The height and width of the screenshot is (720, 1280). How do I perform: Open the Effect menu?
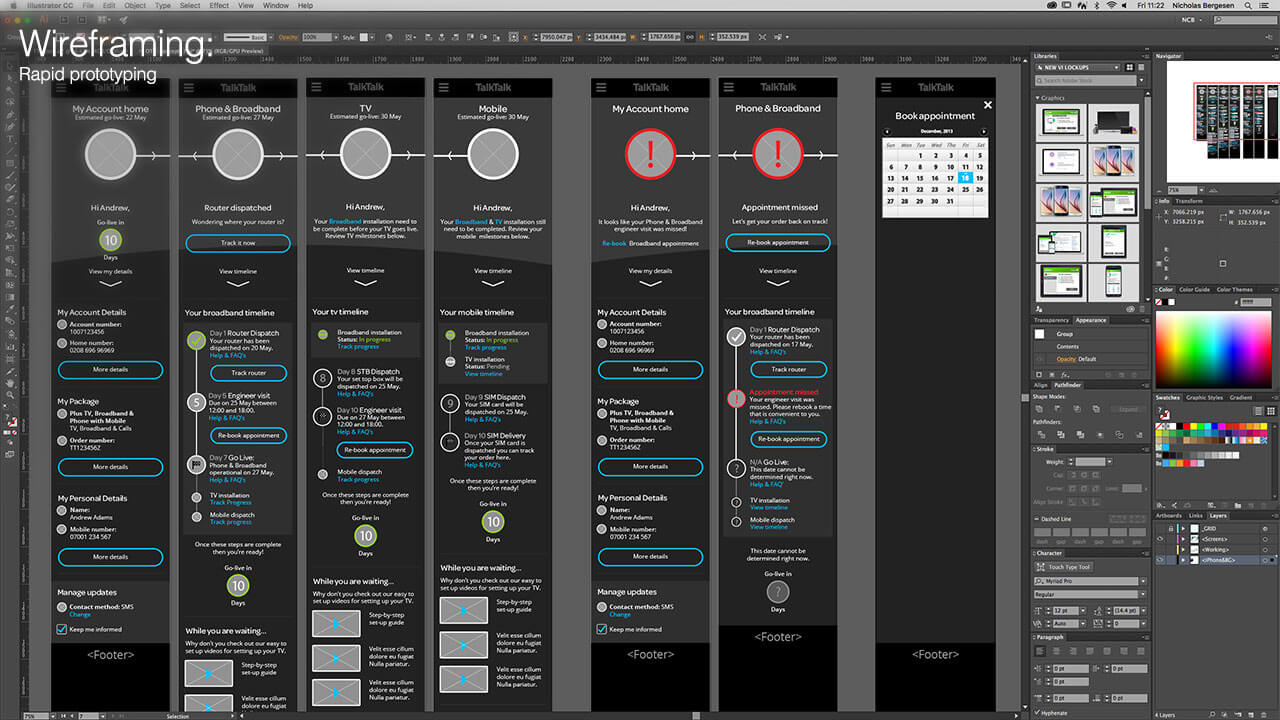coord(219,6)
